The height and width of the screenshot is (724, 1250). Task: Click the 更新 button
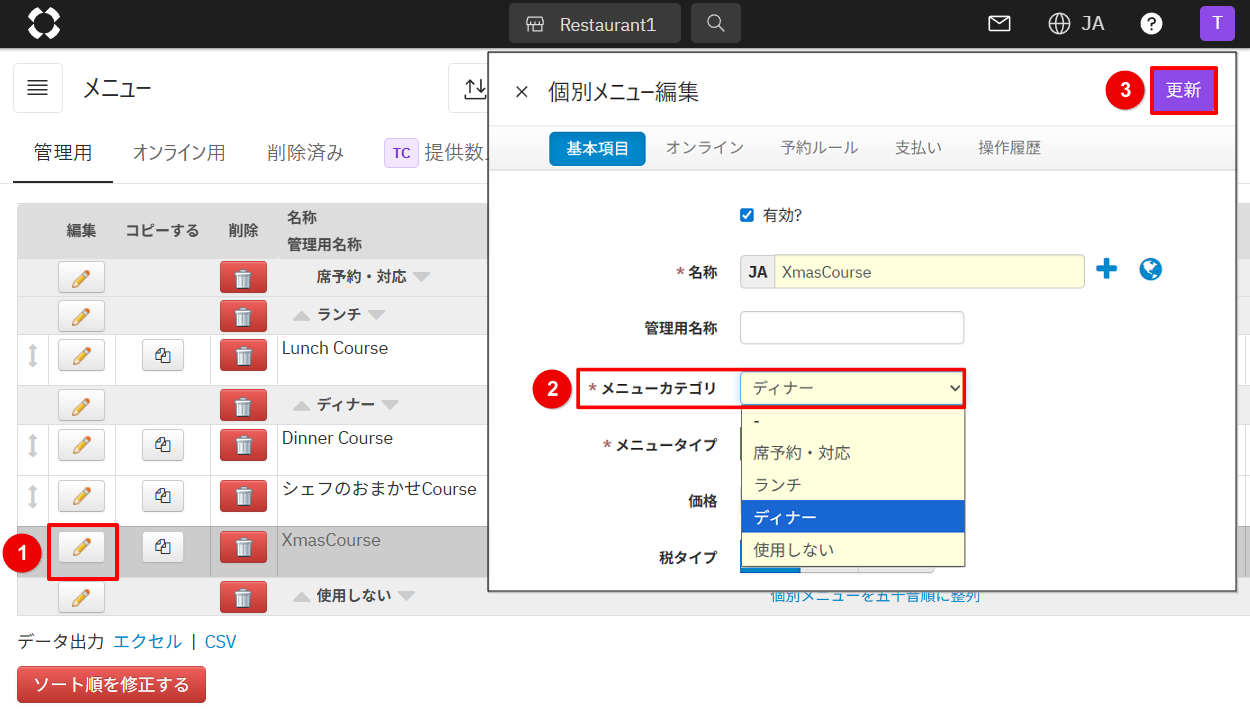1183,90
